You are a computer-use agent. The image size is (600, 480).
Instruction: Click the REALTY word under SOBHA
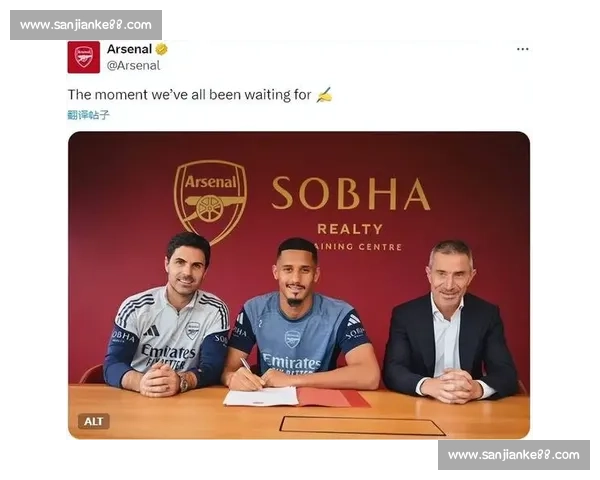pos(350,229)
